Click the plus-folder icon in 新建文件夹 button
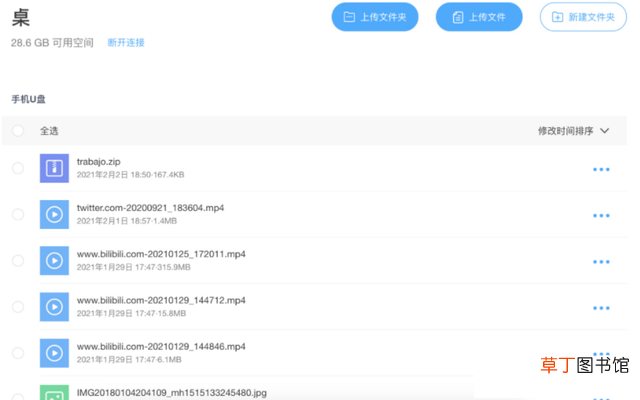The image size is (640, 400). (557, 17)
